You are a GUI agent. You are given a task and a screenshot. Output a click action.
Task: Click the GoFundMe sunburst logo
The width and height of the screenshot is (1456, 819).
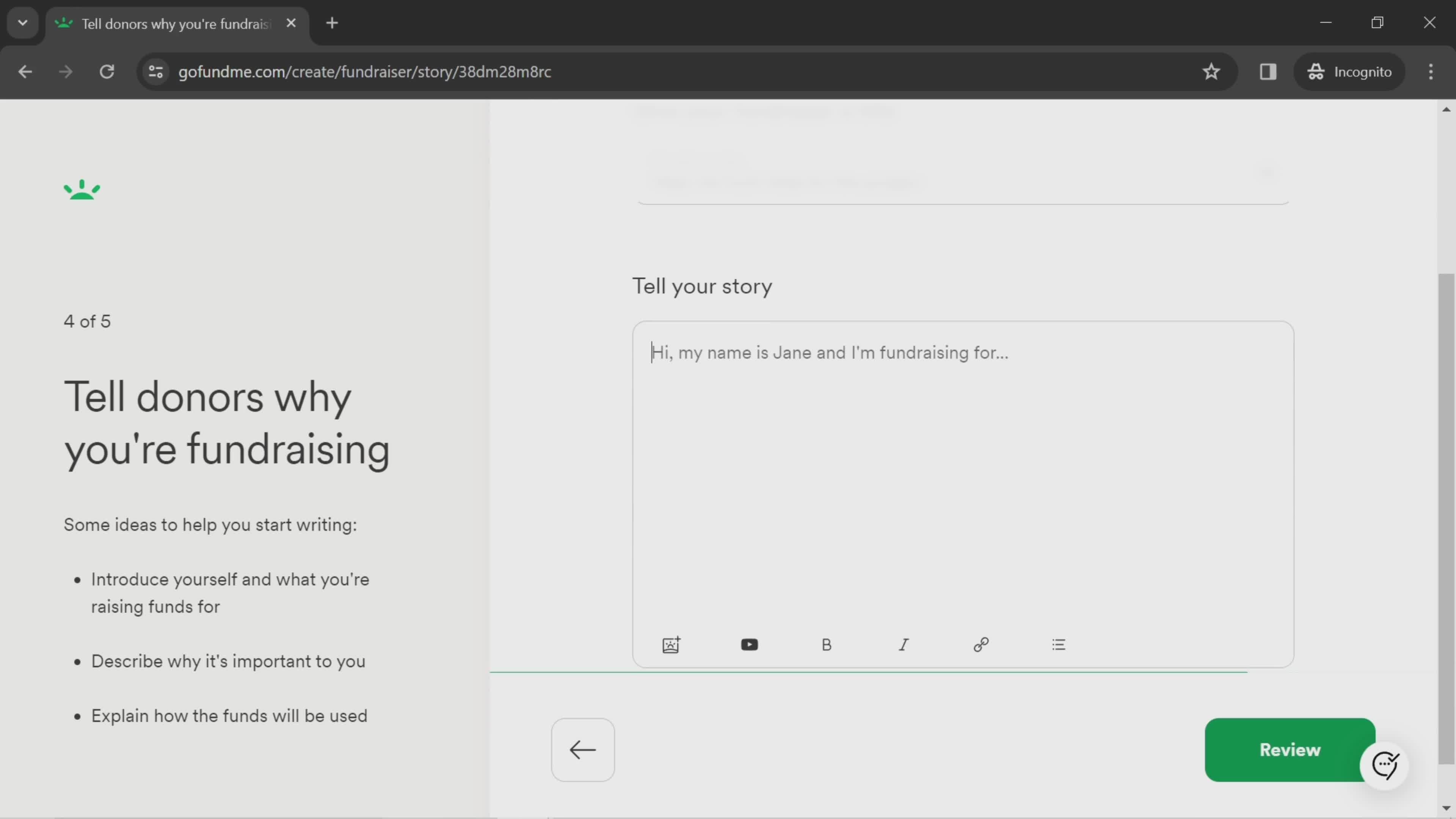pyautogui.click(x=82, y=189)
